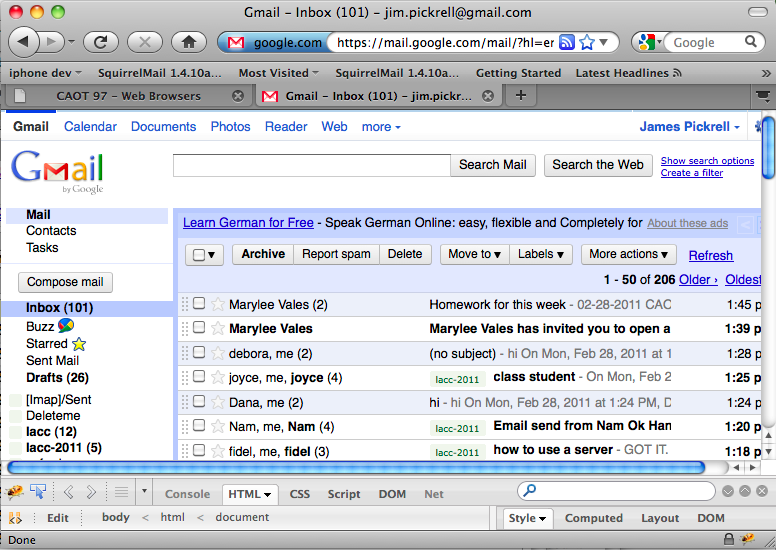Click the Firebug search box

point(616,491)
